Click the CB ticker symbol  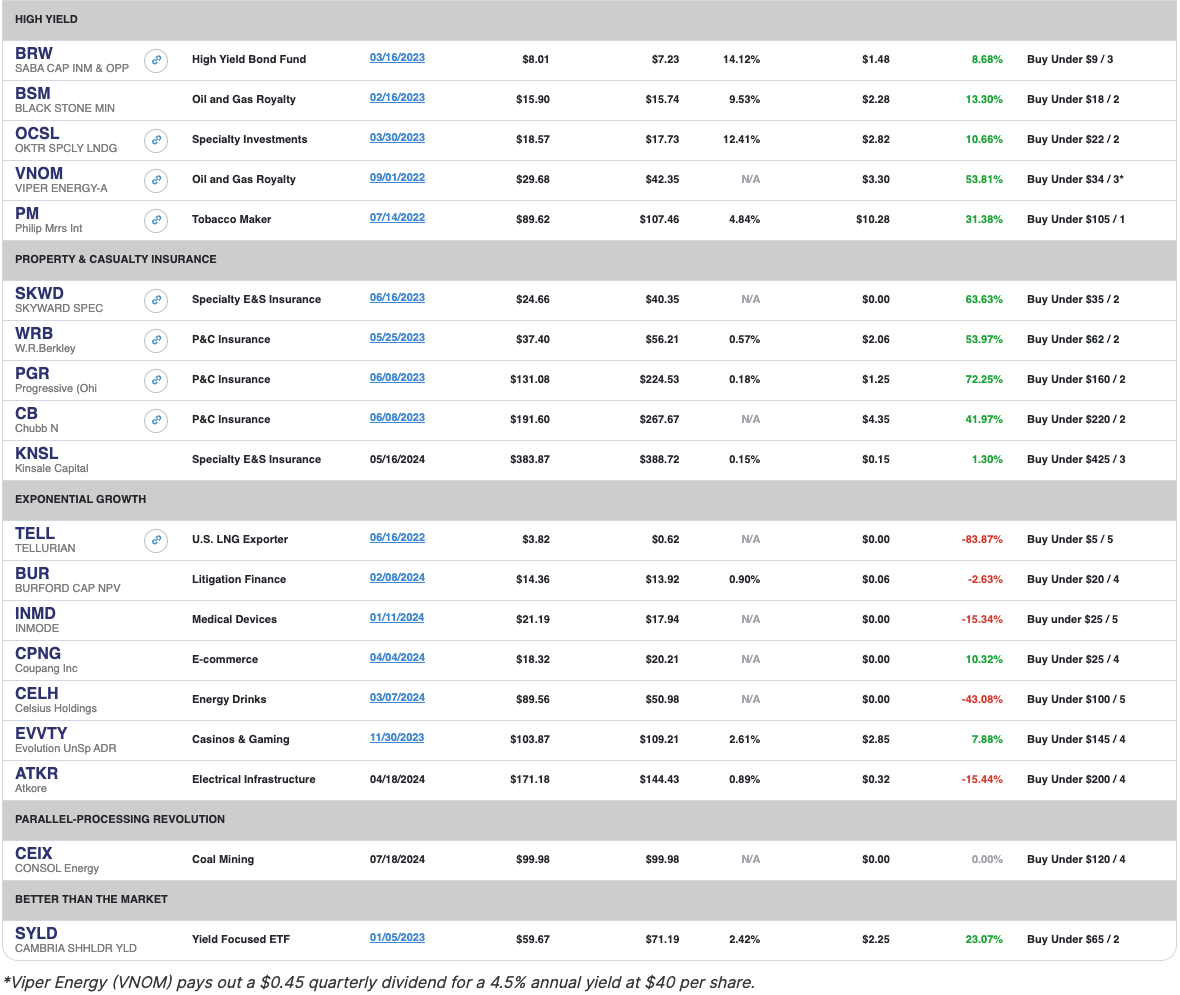(x=26, y=413)
